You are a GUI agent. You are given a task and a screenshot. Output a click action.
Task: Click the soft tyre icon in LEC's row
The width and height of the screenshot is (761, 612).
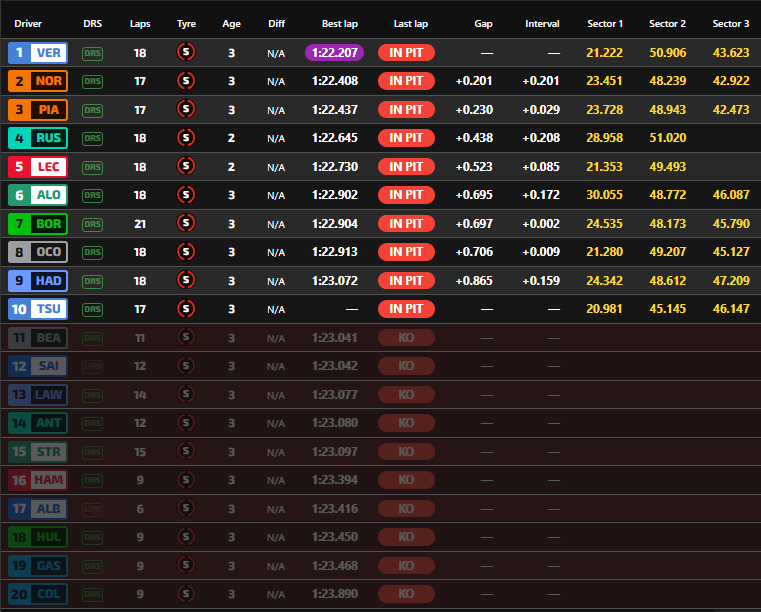[x=186, y=167]
